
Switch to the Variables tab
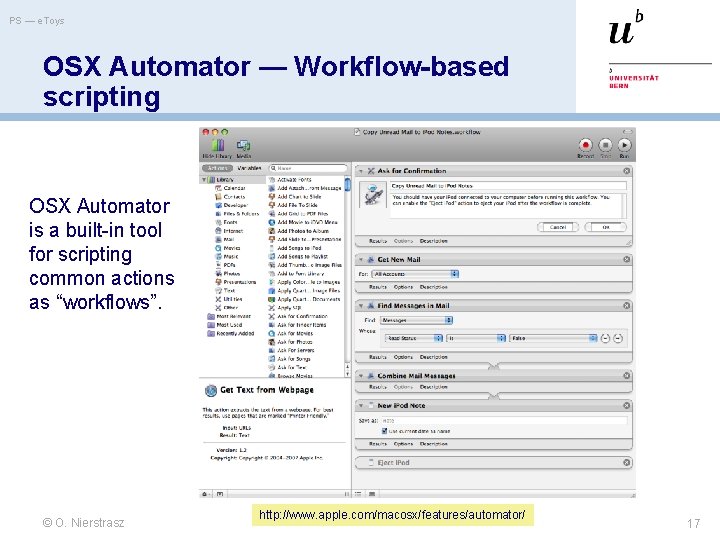pyautogui.click(x=249, y=168)
